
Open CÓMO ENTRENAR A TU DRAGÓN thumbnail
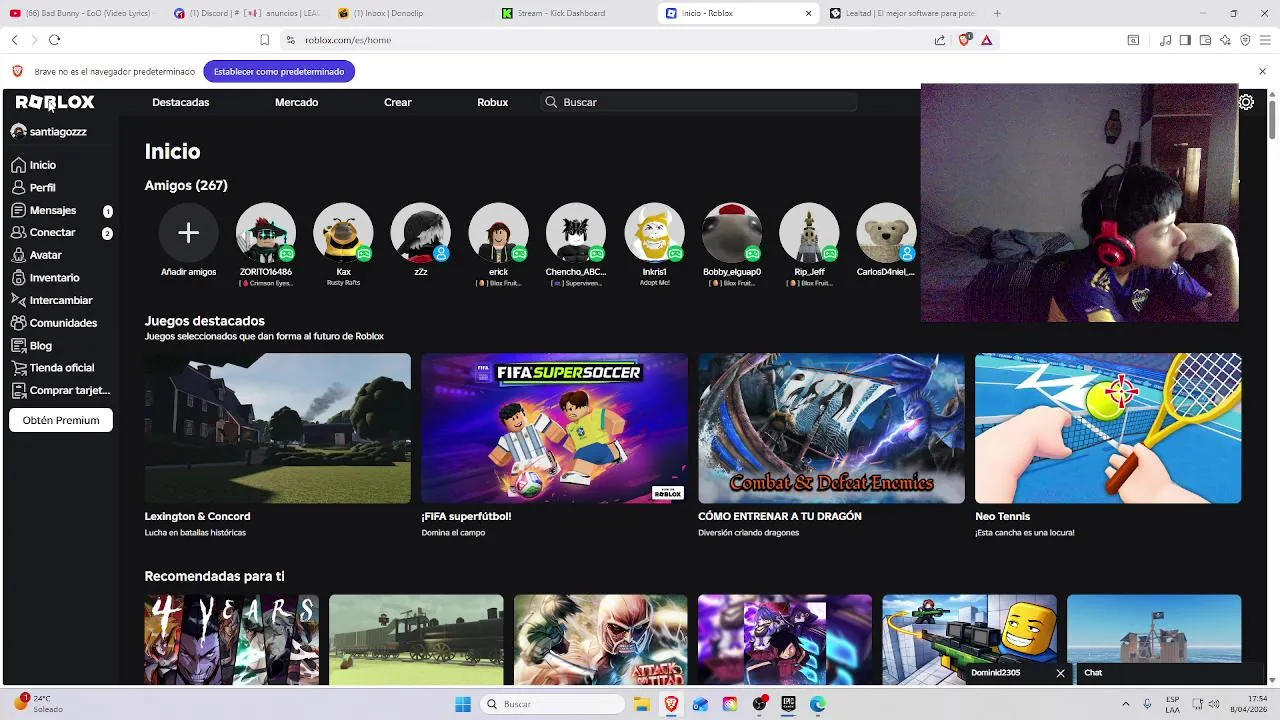[831, 428]
